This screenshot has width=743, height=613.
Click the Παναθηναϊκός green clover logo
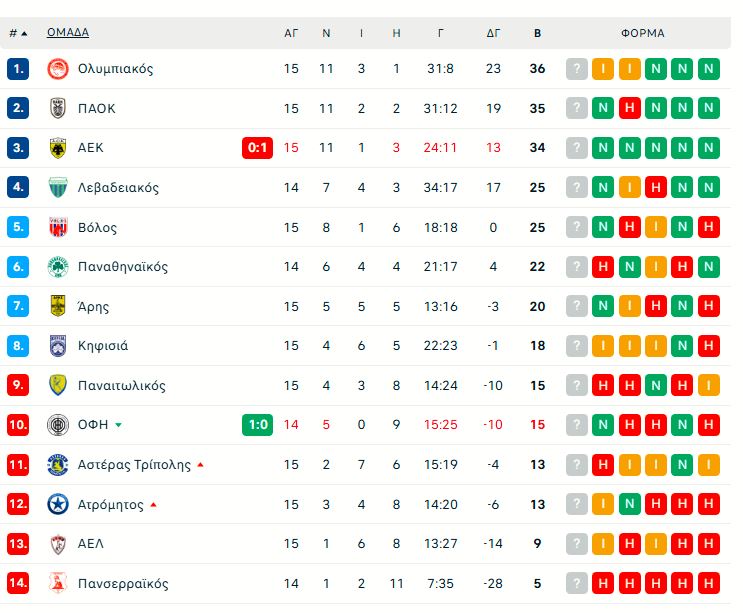[x=57, y=267]
